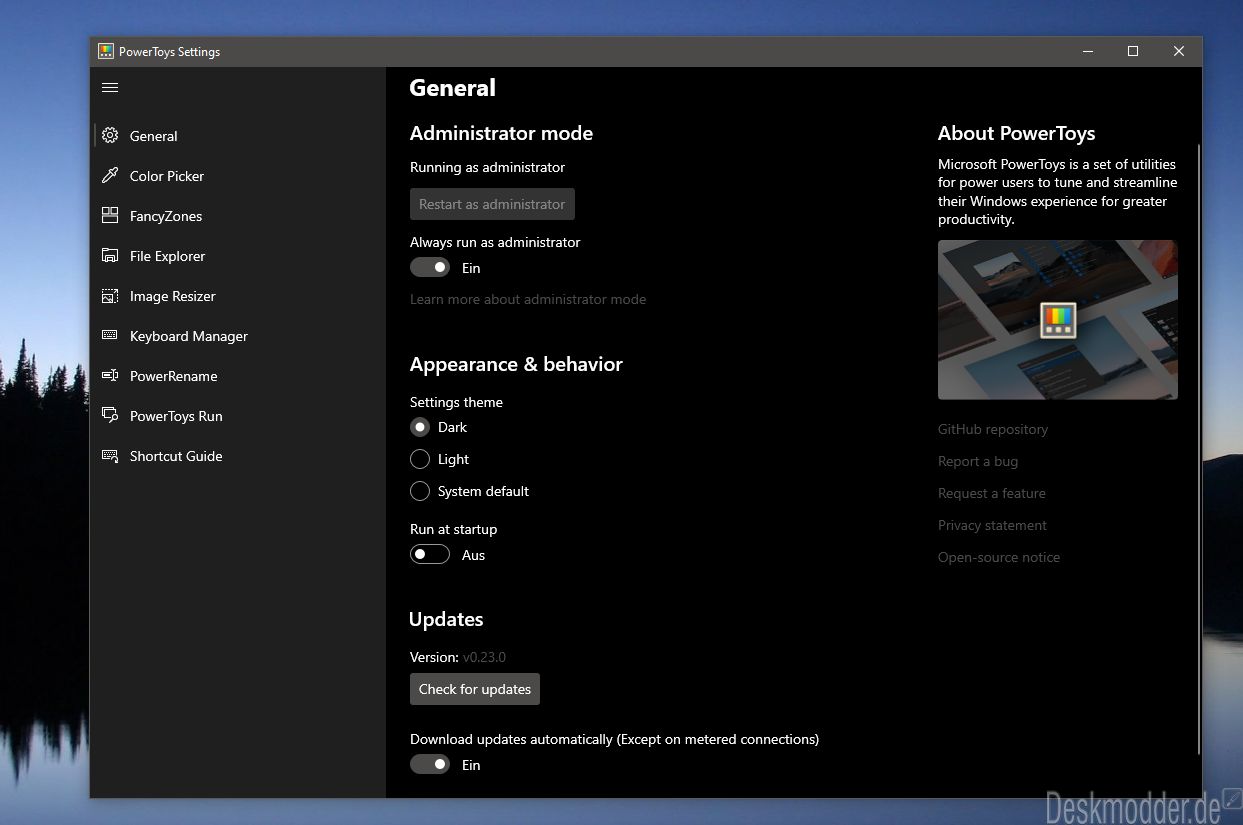Open the Privacy statement link
1243x825 pixels.
(x=992, y=525)
